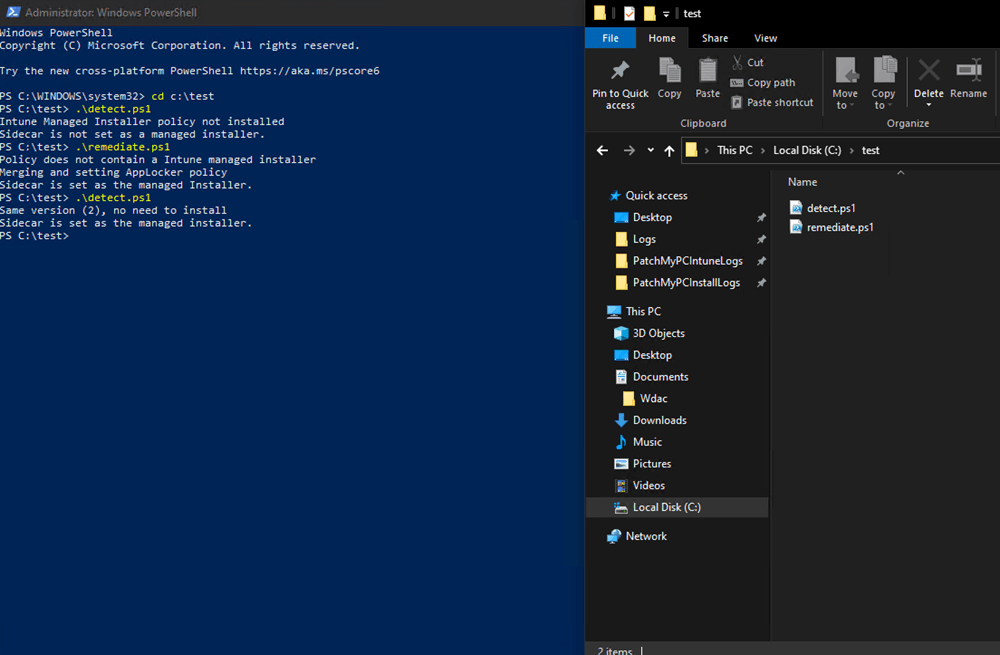The height and width of the screenshot is (655, 1000).
Task: Click the Up arrow to the parent folder
Action: coord(669,151)
